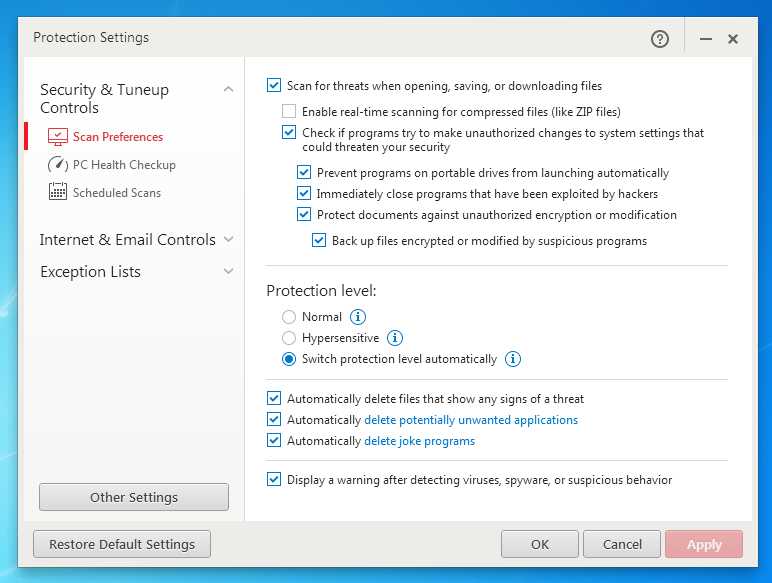Collapse Security & Tuneup Controls section

(228, 90)
